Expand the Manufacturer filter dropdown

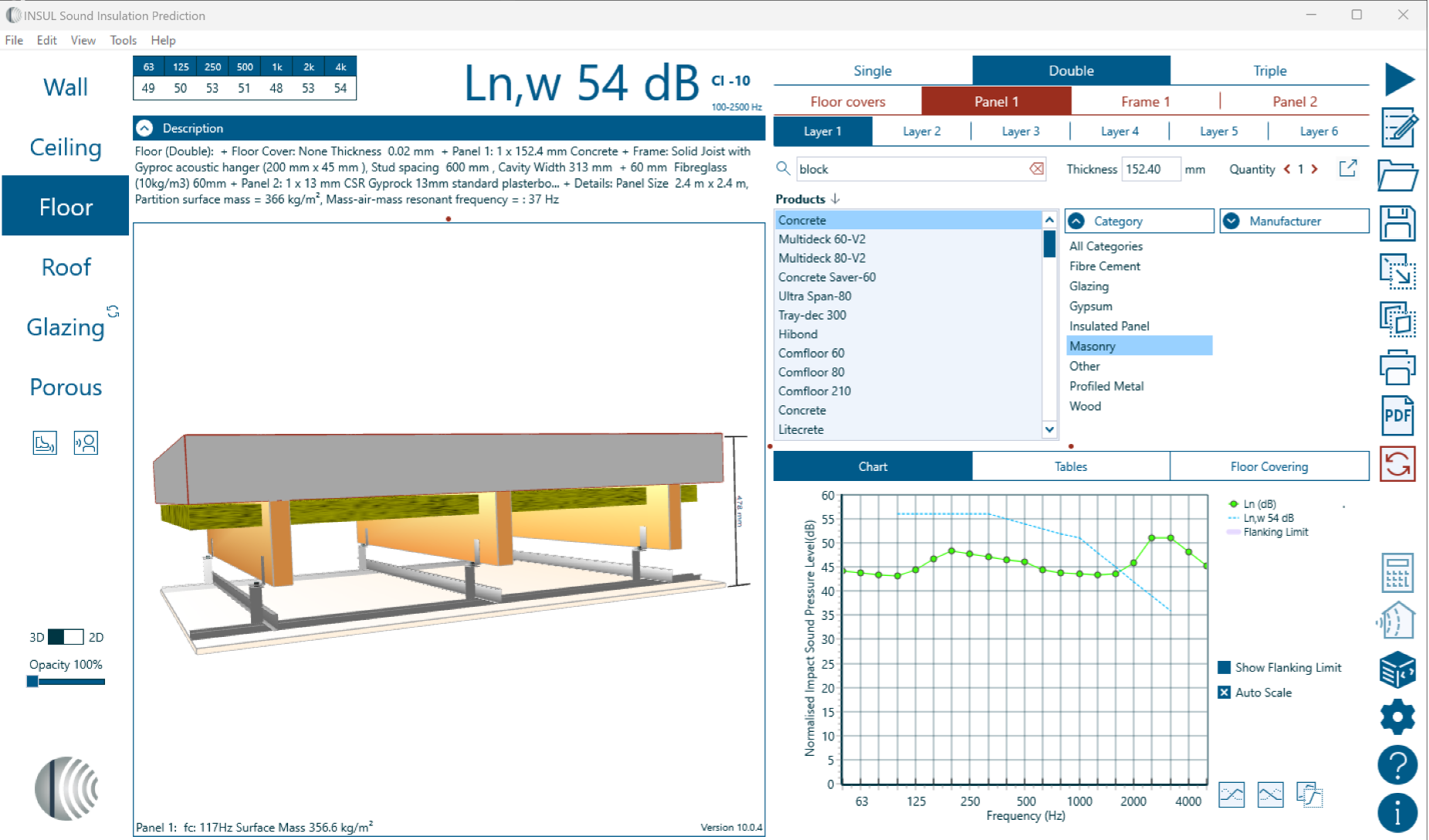point(1232,221)
